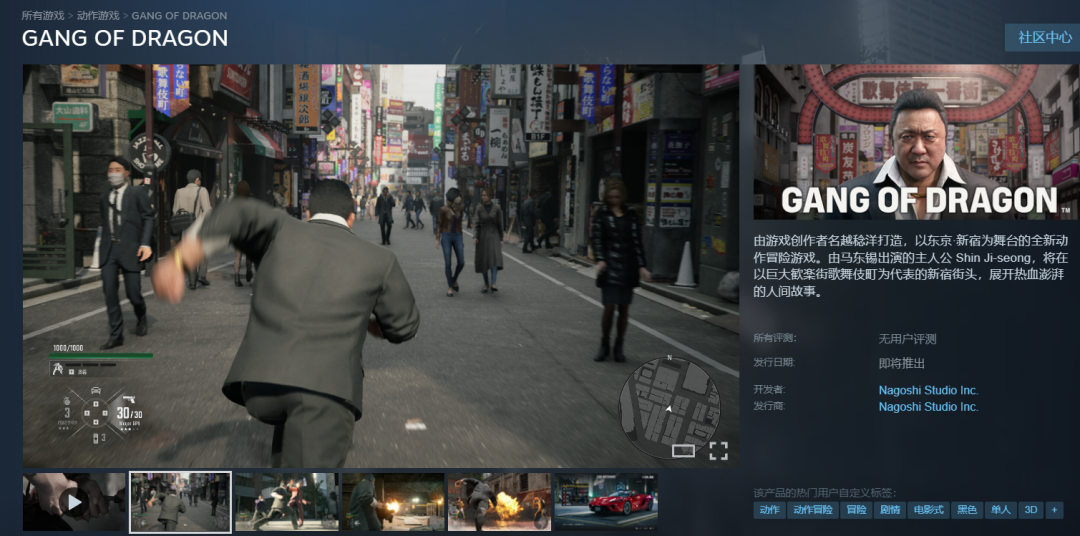Go to 所有游戏 breadcrumb
The width and height of the screenshot is (1080, 536).
click(x=43, y=16)
